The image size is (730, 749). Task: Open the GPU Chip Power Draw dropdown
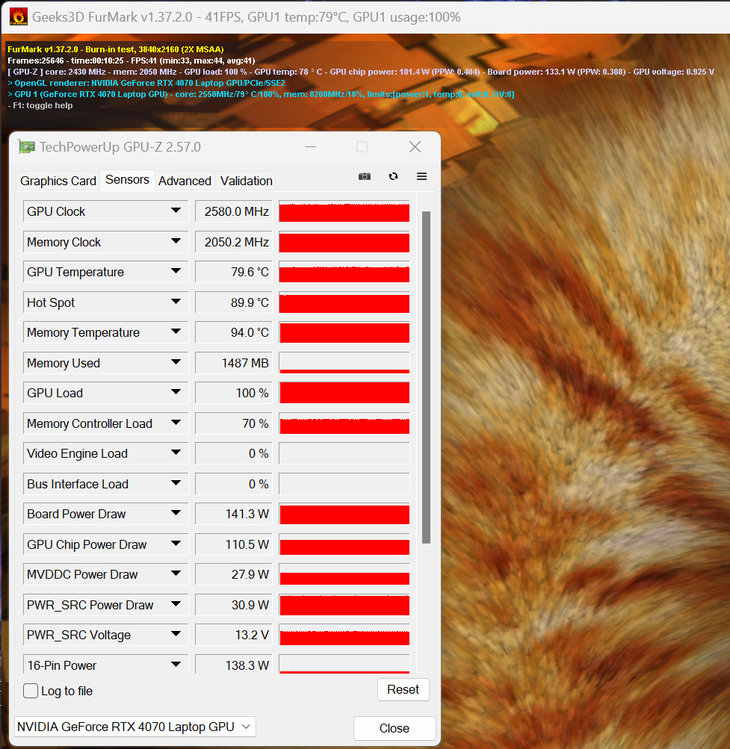coord(176,544)
